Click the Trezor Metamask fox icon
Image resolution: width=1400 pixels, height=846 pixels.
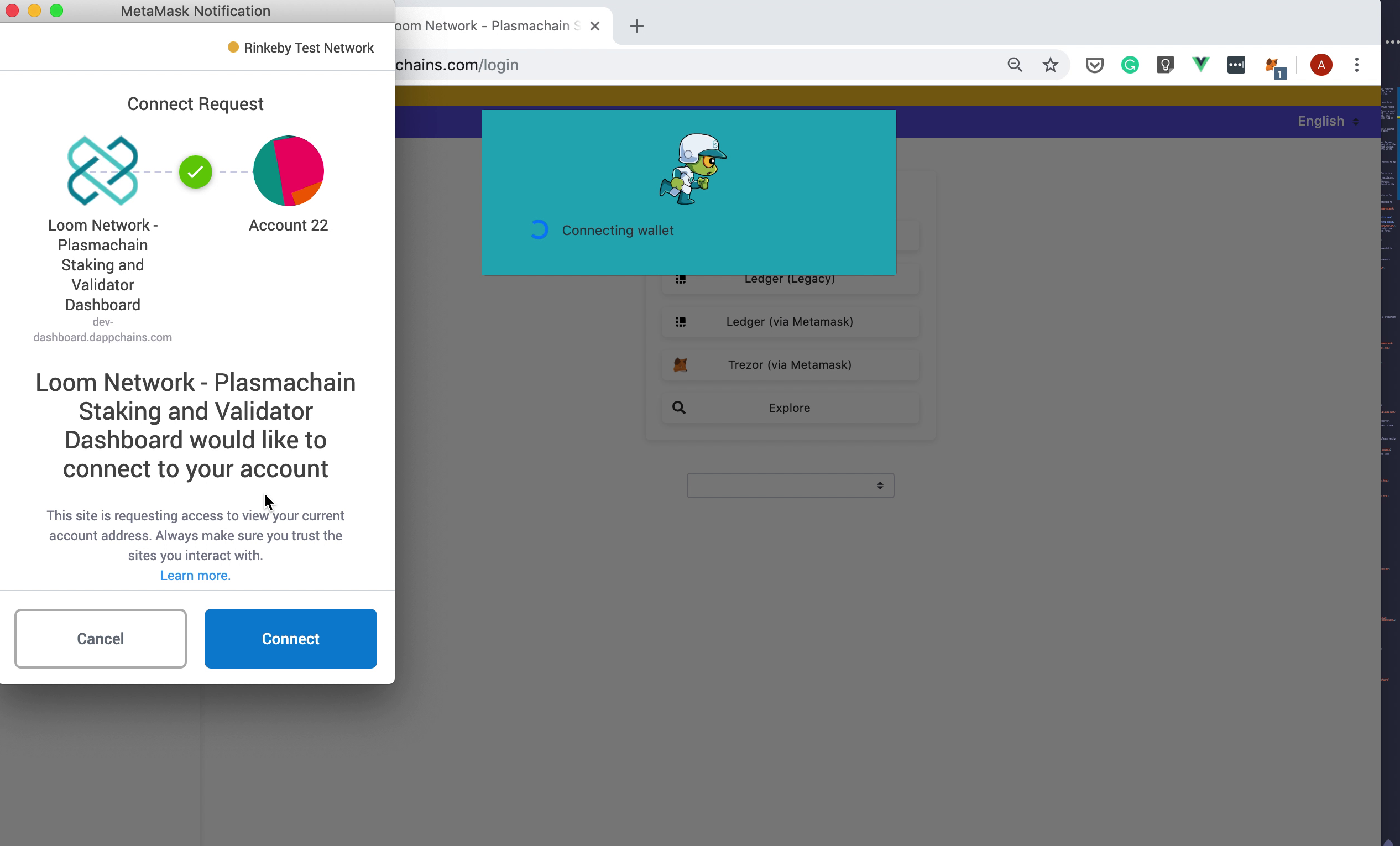coord(680,365)
